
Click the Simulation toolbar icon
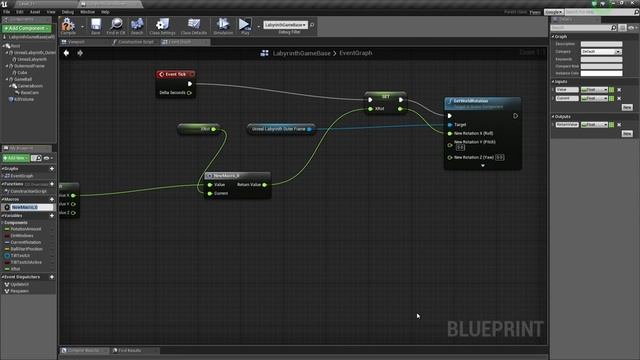[223, 25]
